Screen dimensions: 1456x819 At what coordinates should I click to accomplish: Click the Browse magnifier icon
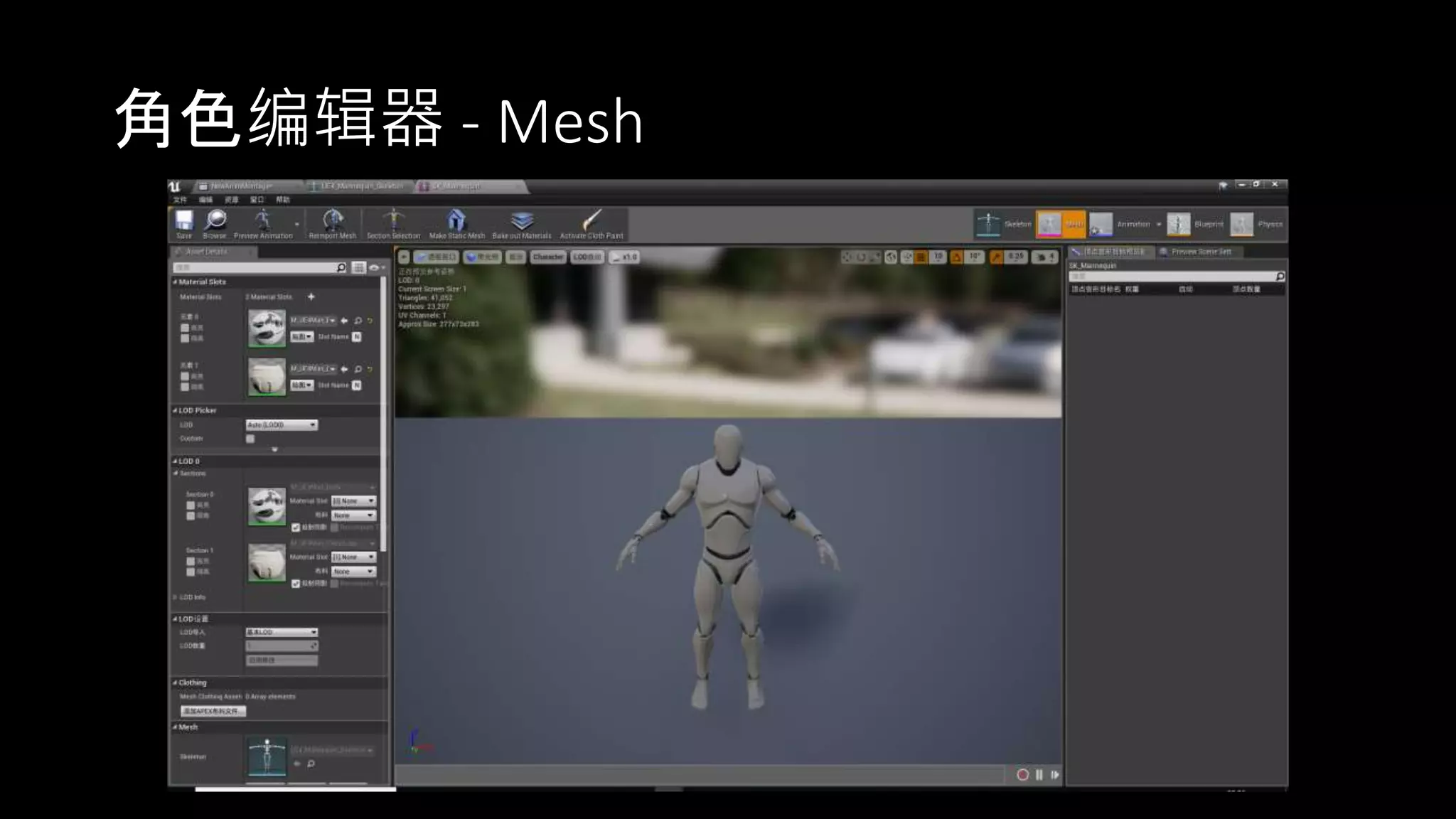pyautogui.click(x=215, y=220)
